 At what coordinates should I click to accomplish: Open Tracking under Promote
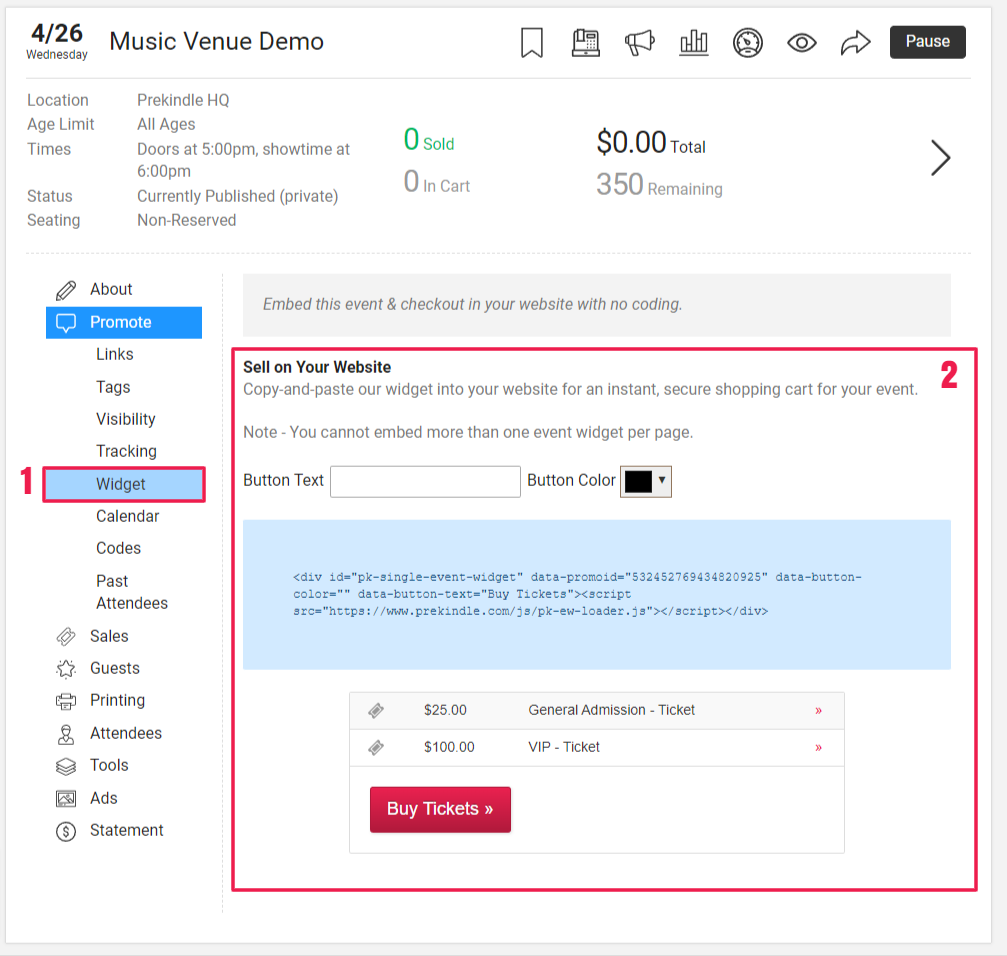tap(127, 451)
